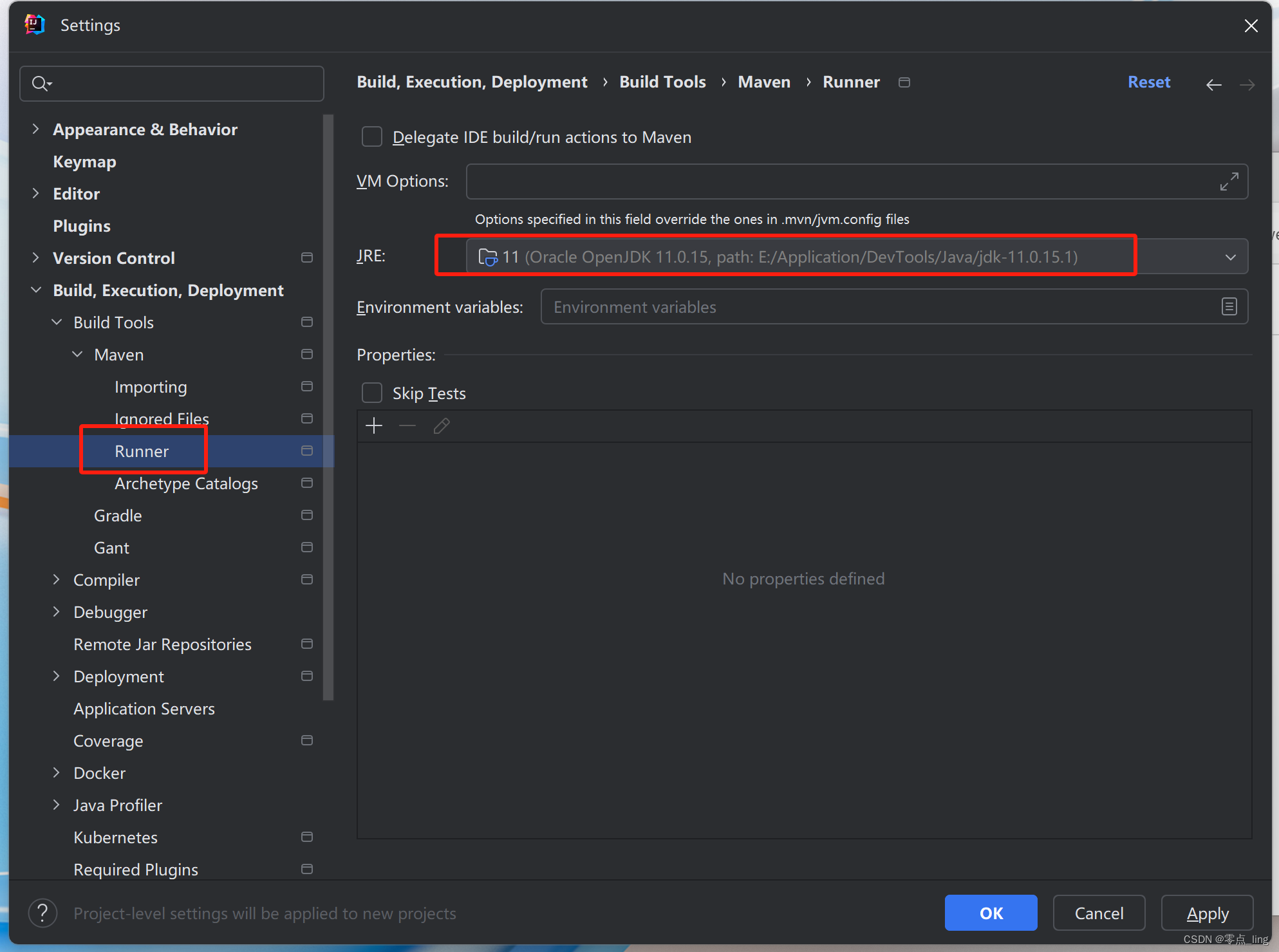The height and width of the screenshot is (952, 1279).
Task: Click the help question mark icon
Action: pos(42,913)
